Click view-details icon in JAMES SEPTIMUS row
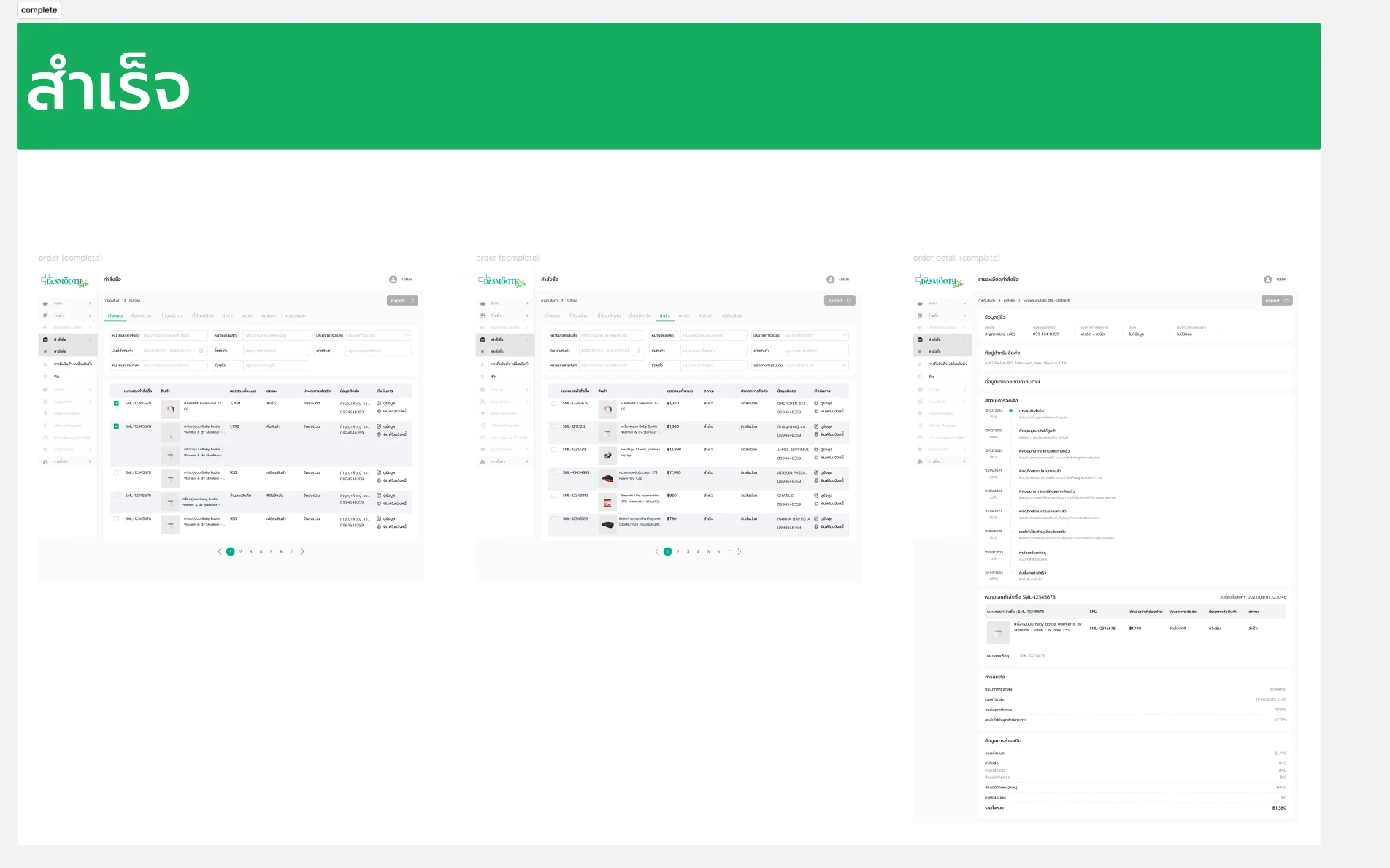The width and height of the screenshot is (1390, 868). tap(816, 450)
